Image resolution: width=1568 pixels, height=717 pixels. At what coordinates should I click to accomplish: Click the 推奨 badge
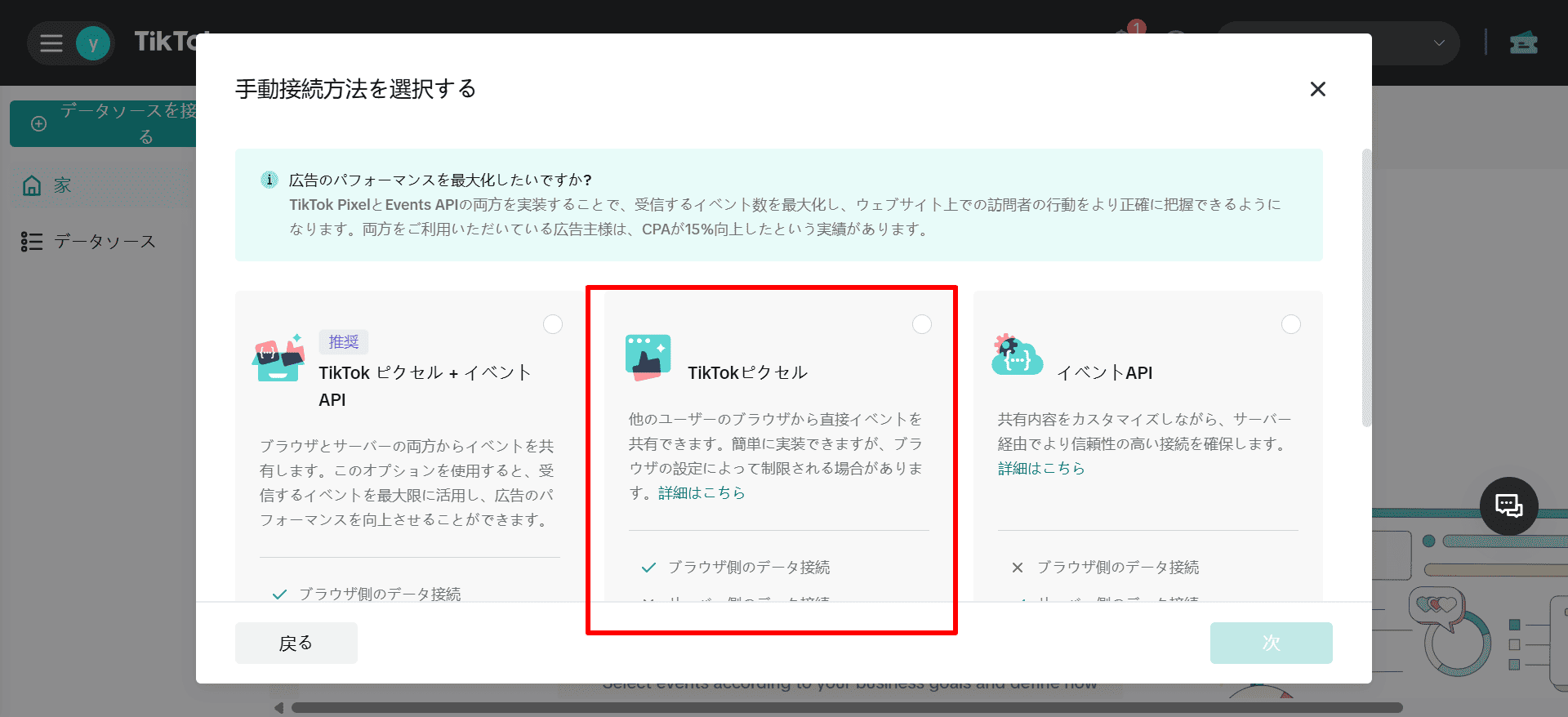[344, 342]
